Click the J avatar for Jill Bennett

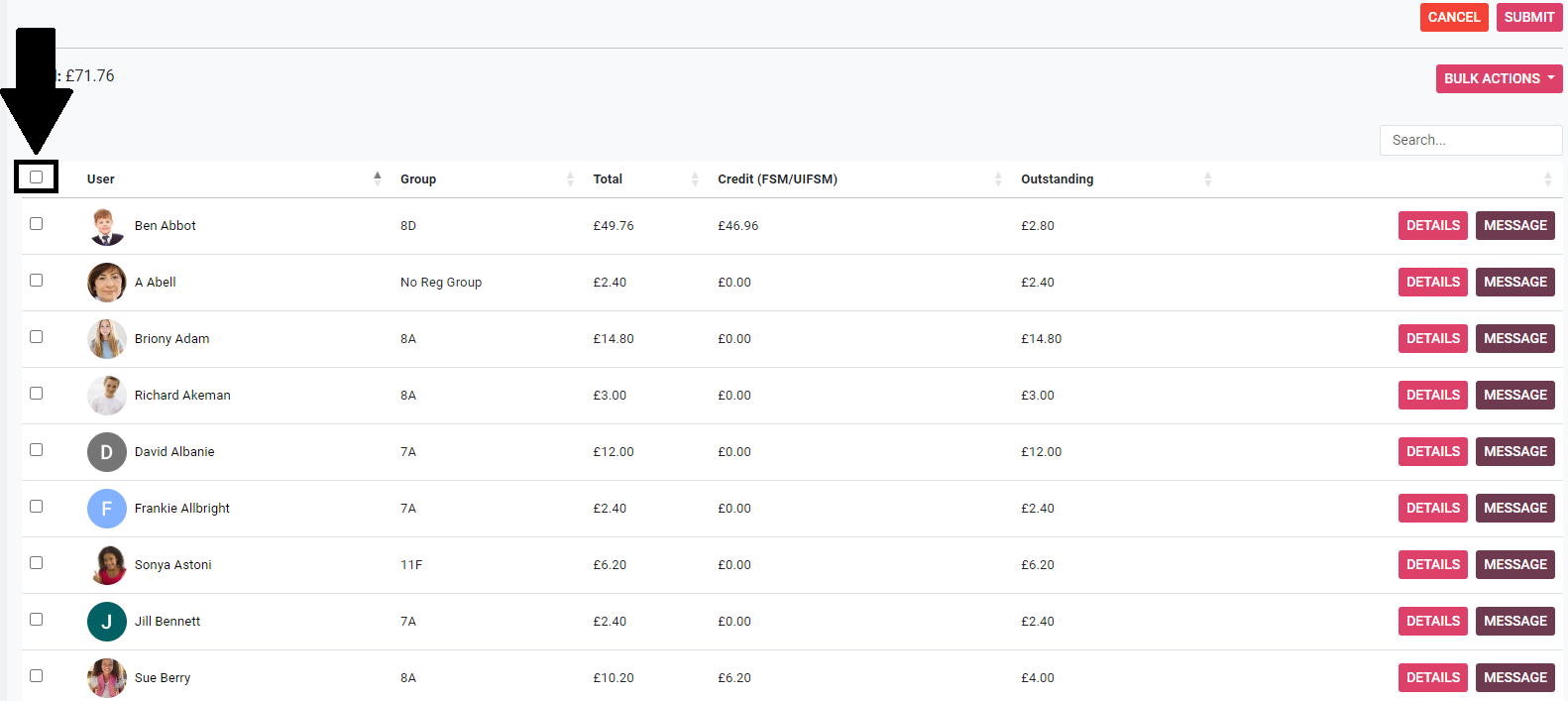[x=106, y=622]
